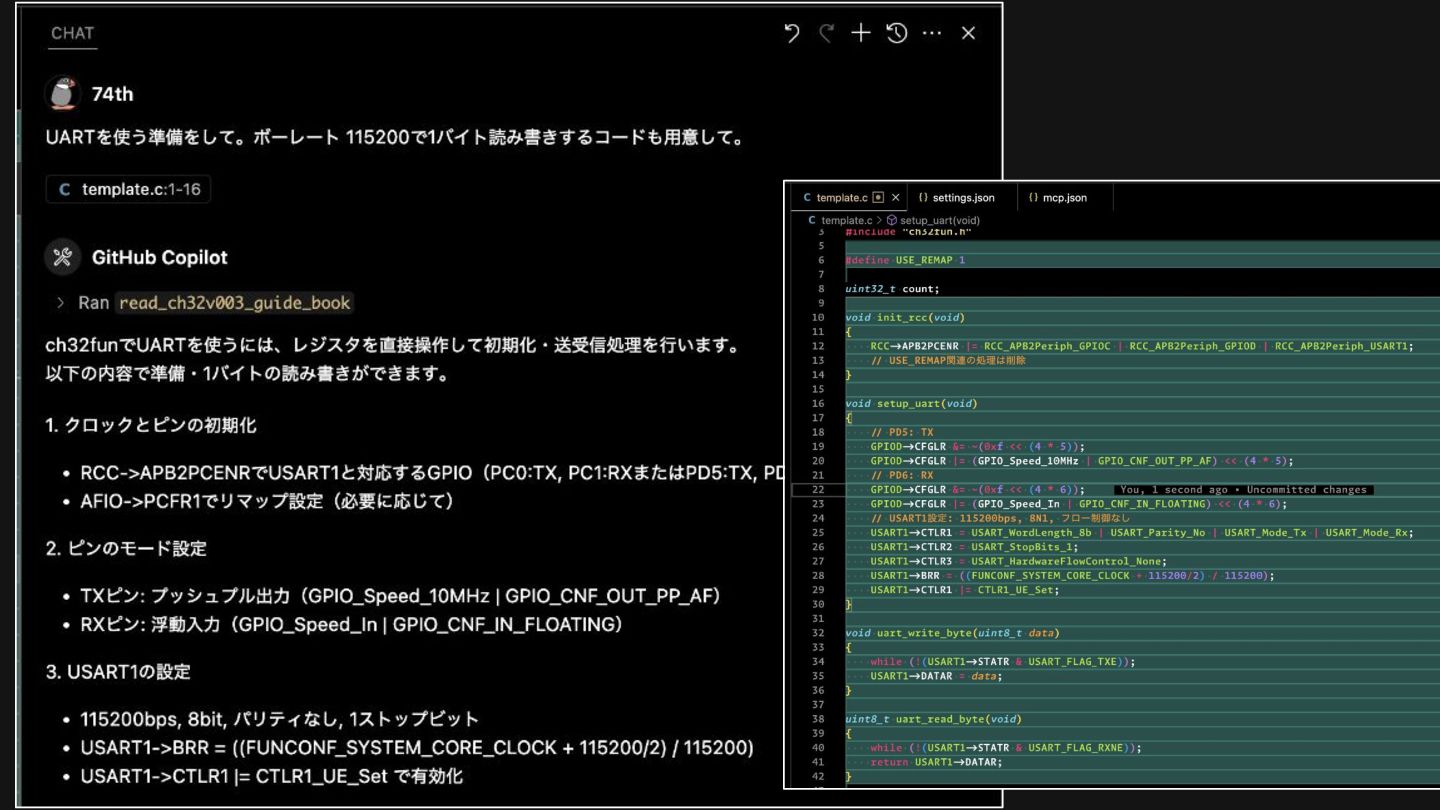Click line number 22 in the gutter
The image size is (1440, 810).
click(x=819, y=490)
